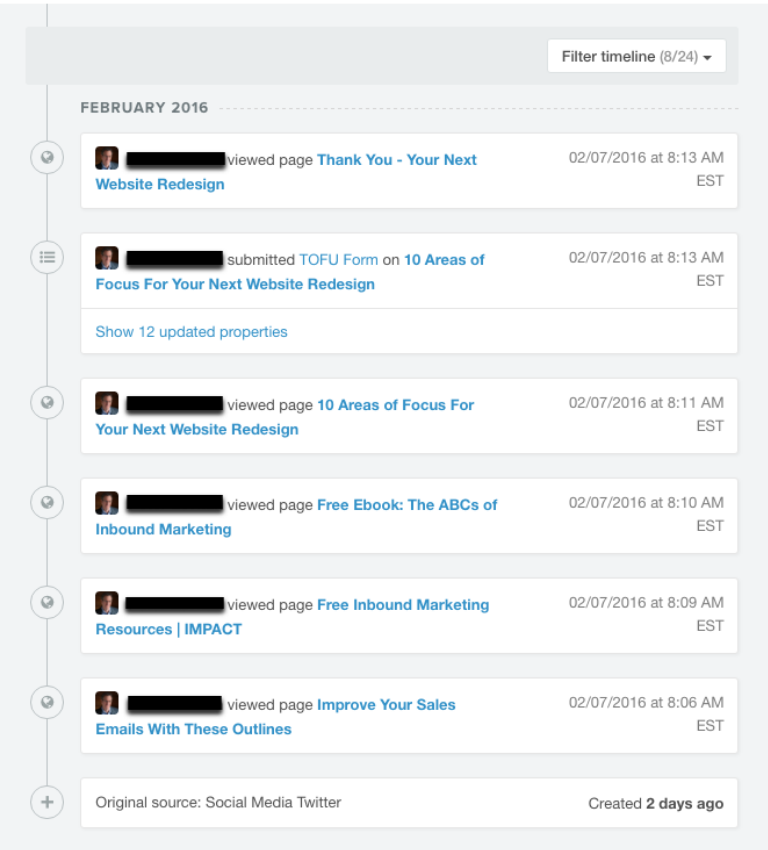Click contact avatar in Thank You page event

pos(107,159)
